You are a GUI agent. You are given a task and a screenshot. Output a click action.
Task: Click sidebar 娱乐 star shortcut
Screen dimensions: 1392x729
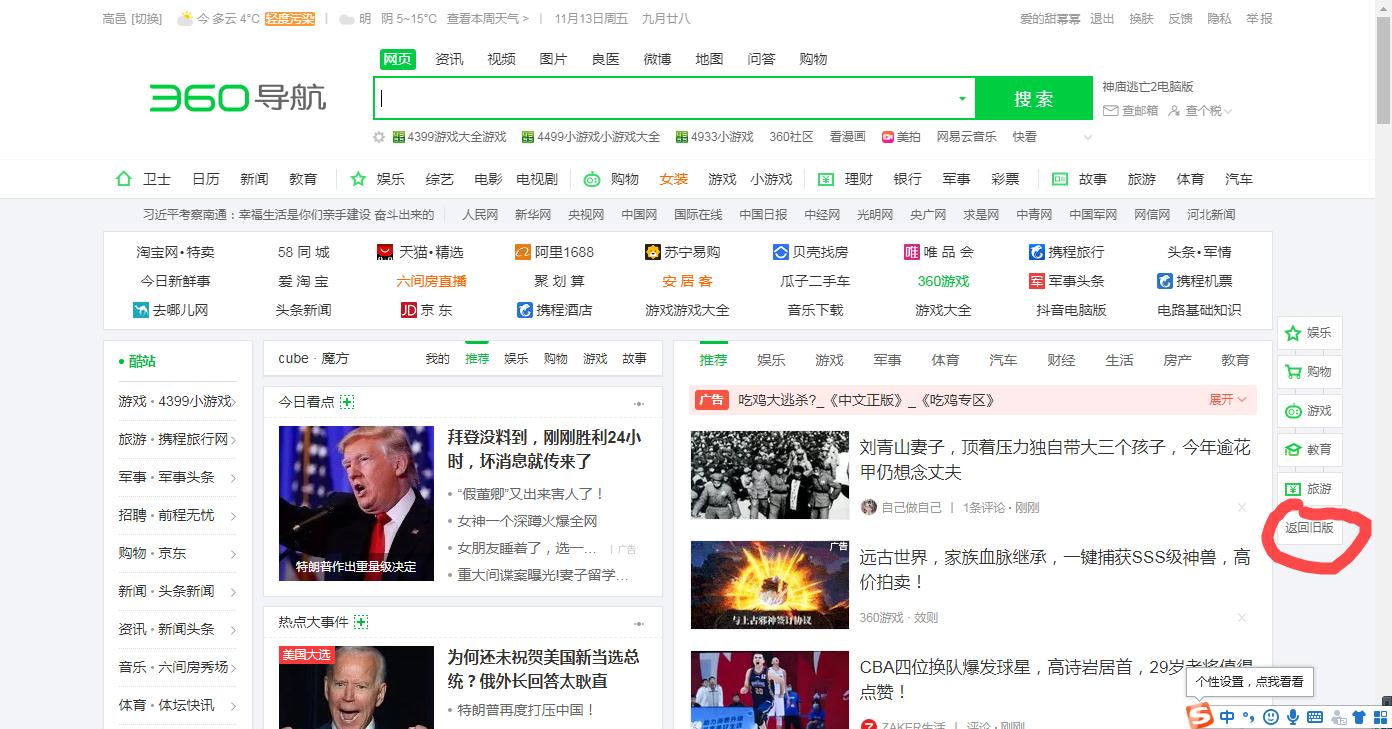coord(1292,333)
